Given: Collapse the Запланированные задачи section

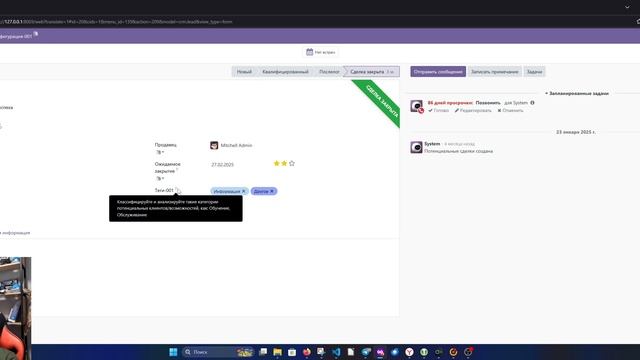Looking at the screenshot, I should click(576, 93).
